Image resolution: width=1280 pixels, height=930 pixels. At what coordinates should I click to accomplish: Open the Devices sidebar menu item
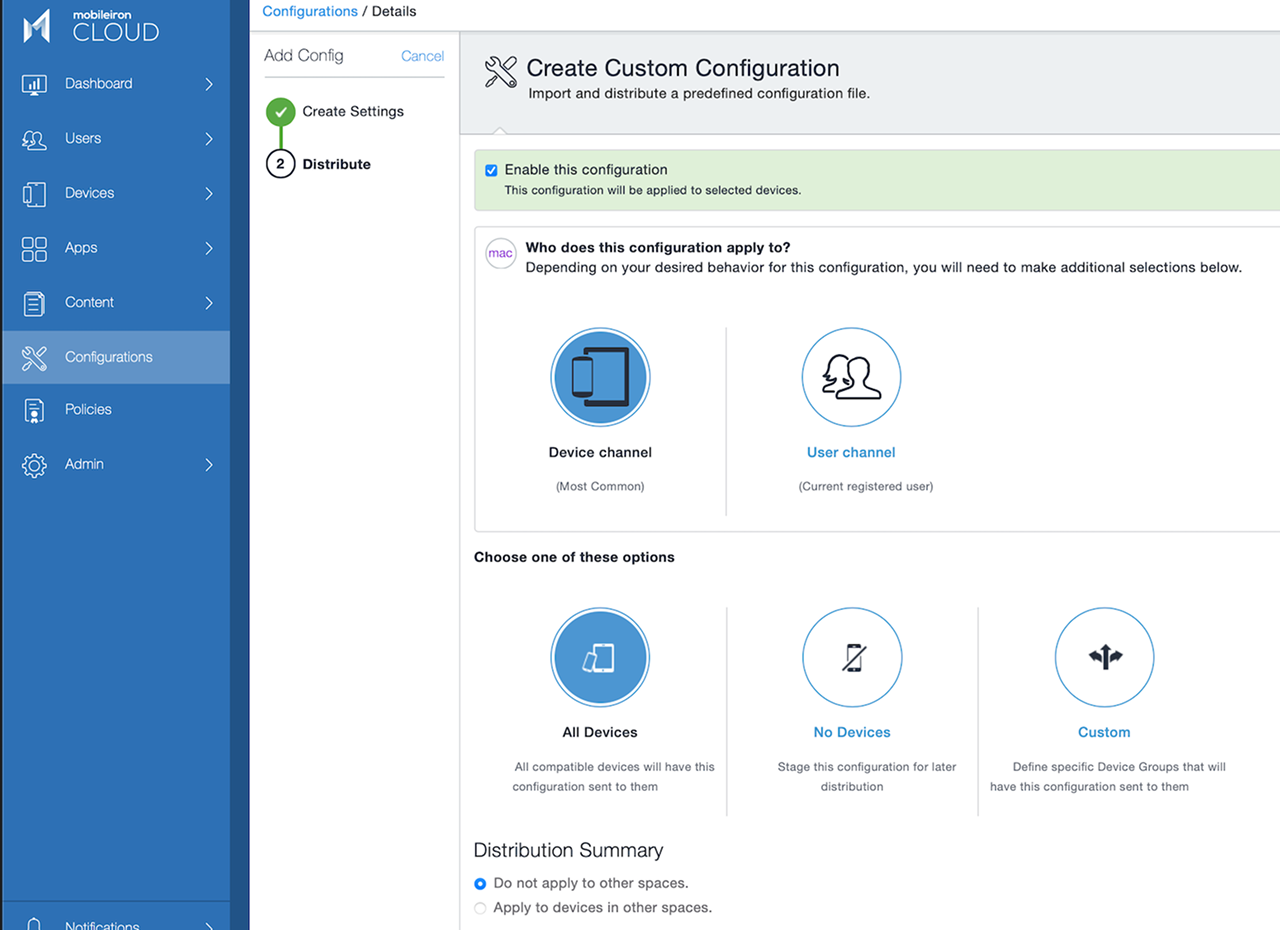[90, 193]
